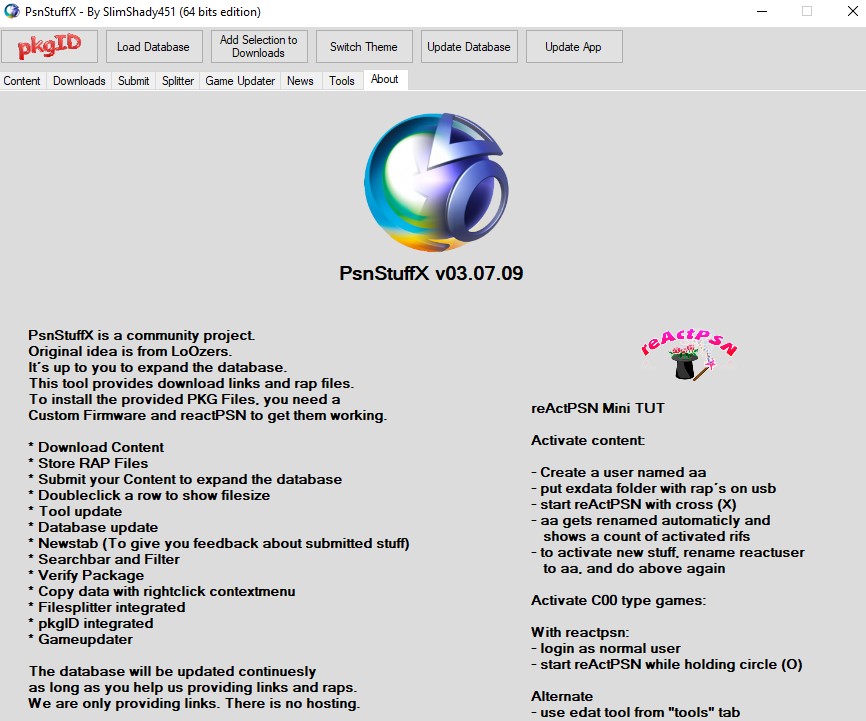The image size is (866, 721).
Task: Select the Splitter tab
Action: point(177,81)
